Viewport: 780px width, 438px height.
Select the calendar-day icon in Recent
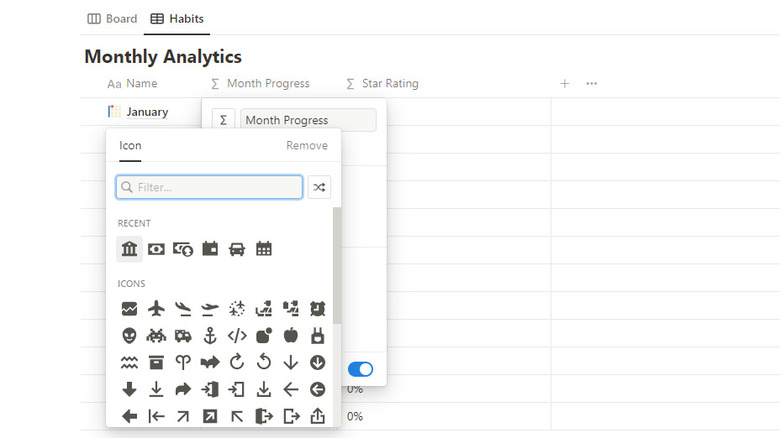pos(210,249)
